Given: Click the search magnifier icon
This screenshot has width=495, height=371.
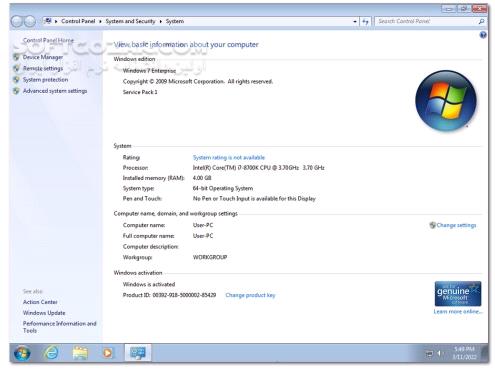Looking at the screenshot, I should coord(481,21).
